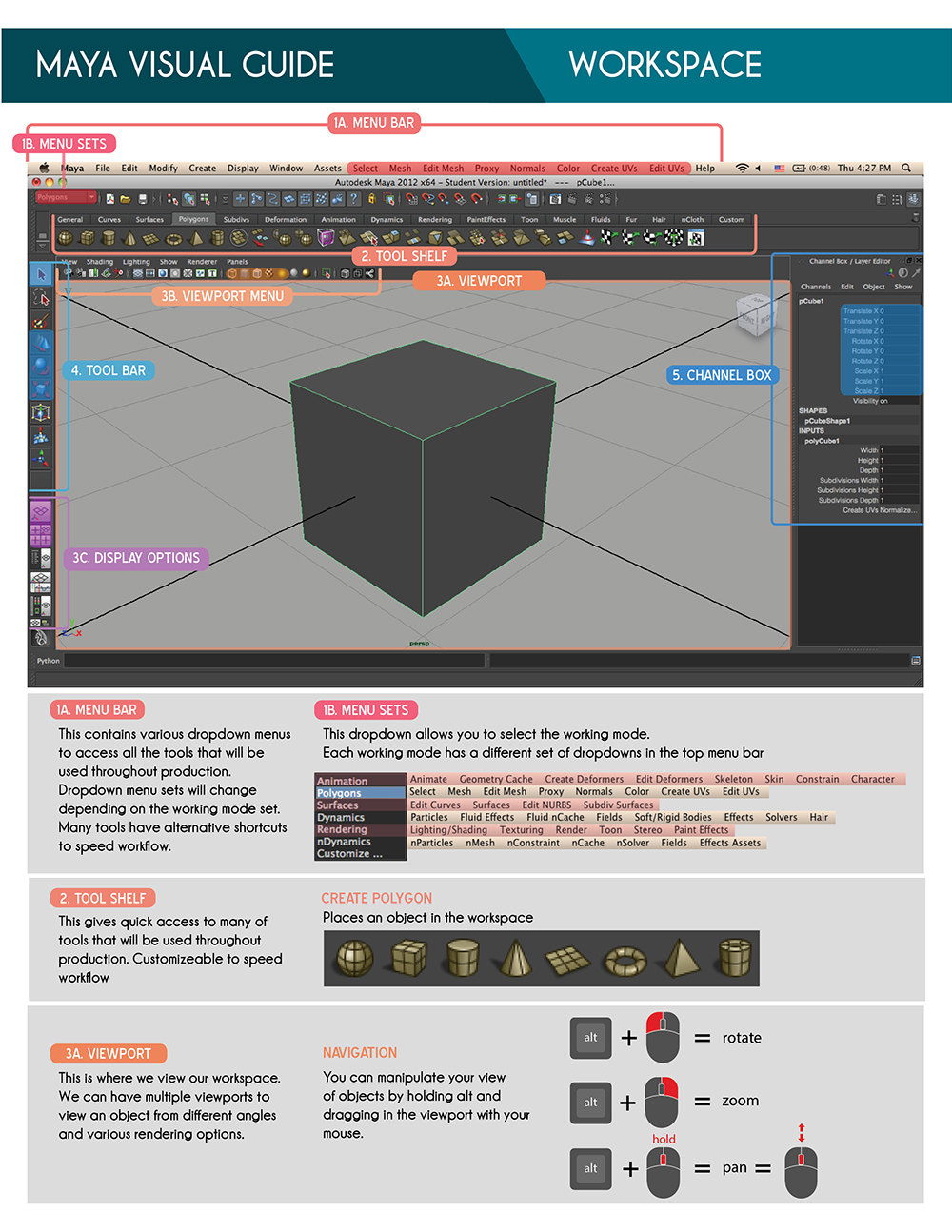952x1232 pixels.
Task: Select the arrow Select tool
Action: pos(41,274)
